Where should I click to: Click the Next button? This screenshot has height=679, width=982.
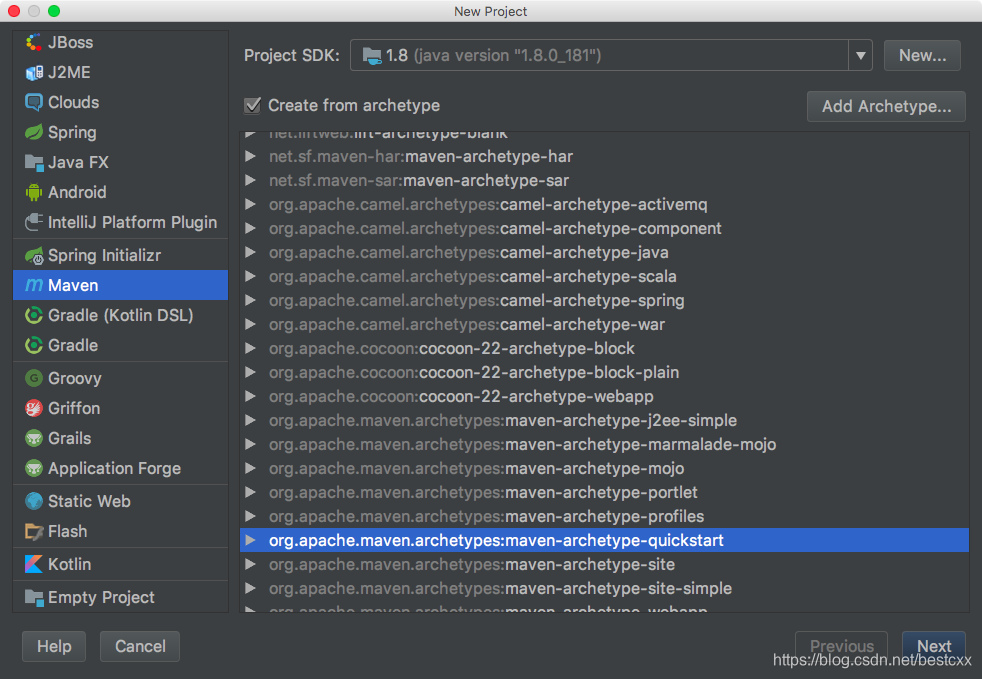(x=934, y=646)
